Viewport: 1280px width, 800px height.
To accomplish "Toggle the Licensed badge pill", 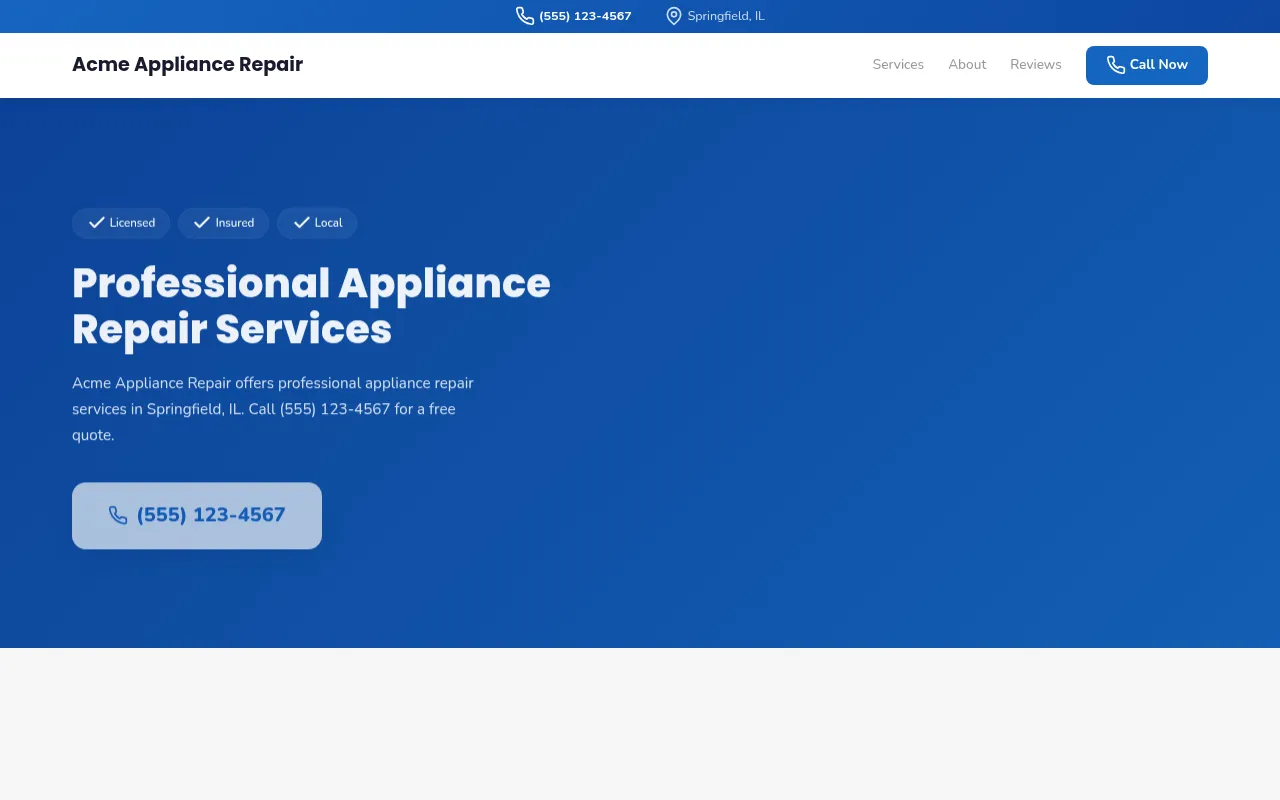I will [x=121, y=223].
